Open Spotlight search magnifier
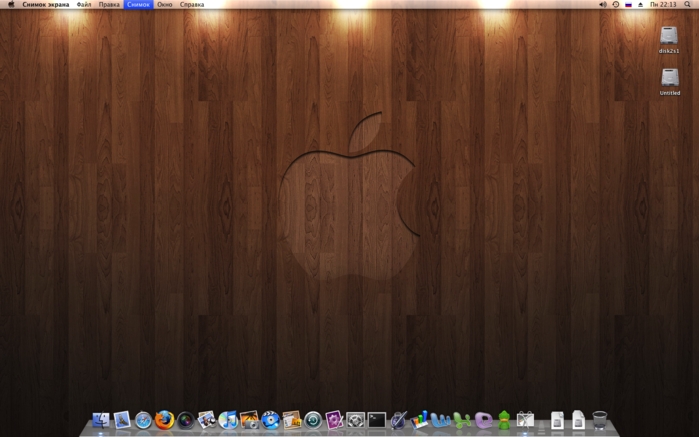The image size is (699, 437). 687,4
